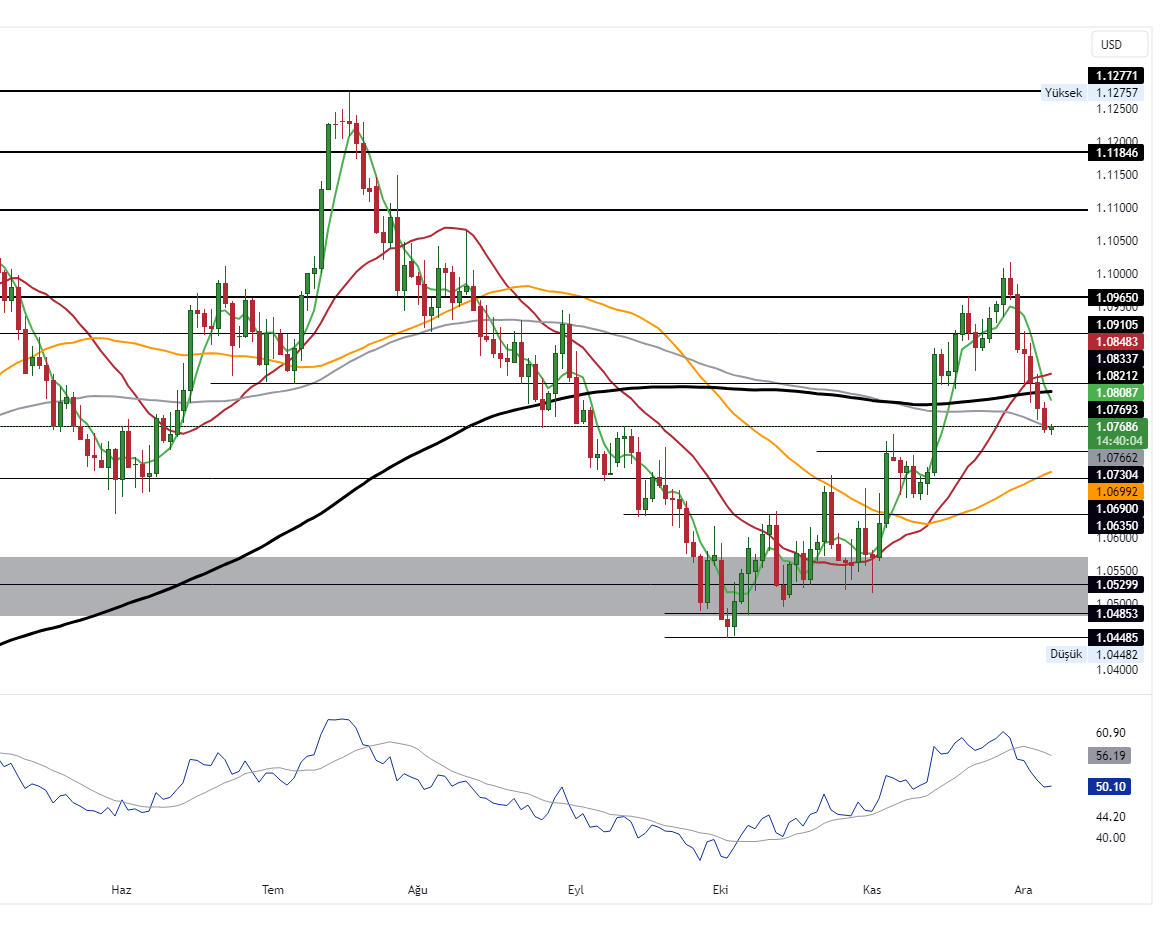
Task: Click the 1.12771 price label
Action: [1117, 76]
